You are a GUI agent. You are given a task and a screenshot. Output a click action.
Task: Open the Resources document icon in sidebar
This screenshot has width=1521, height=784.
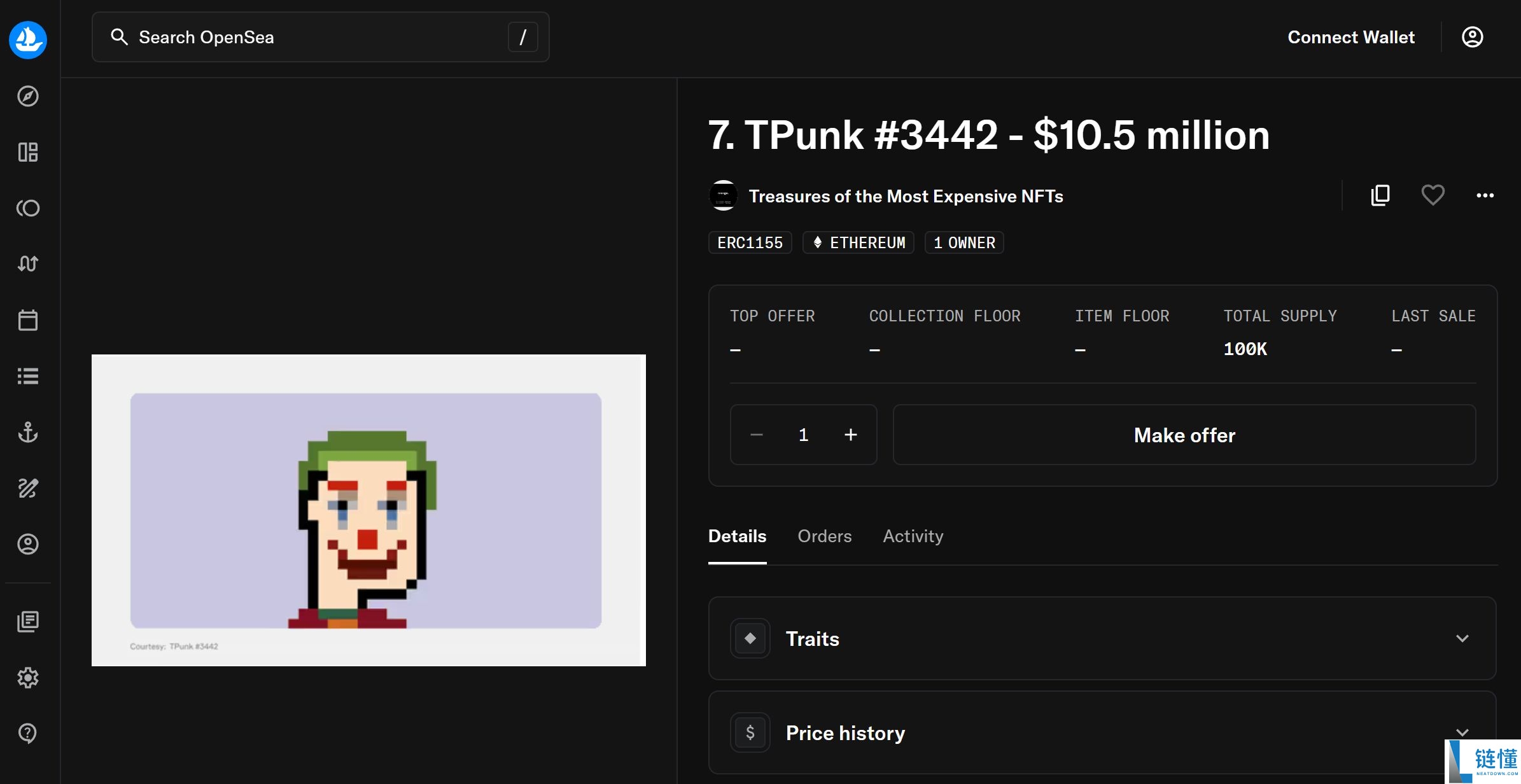point(28,622)
